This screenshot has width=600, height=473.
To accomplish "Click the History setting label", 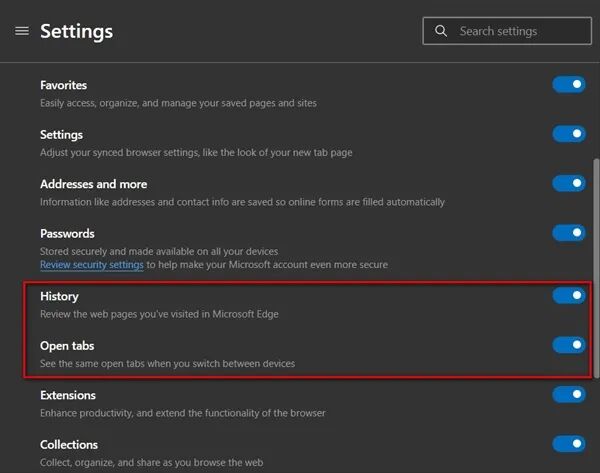I will click(59, 296).
